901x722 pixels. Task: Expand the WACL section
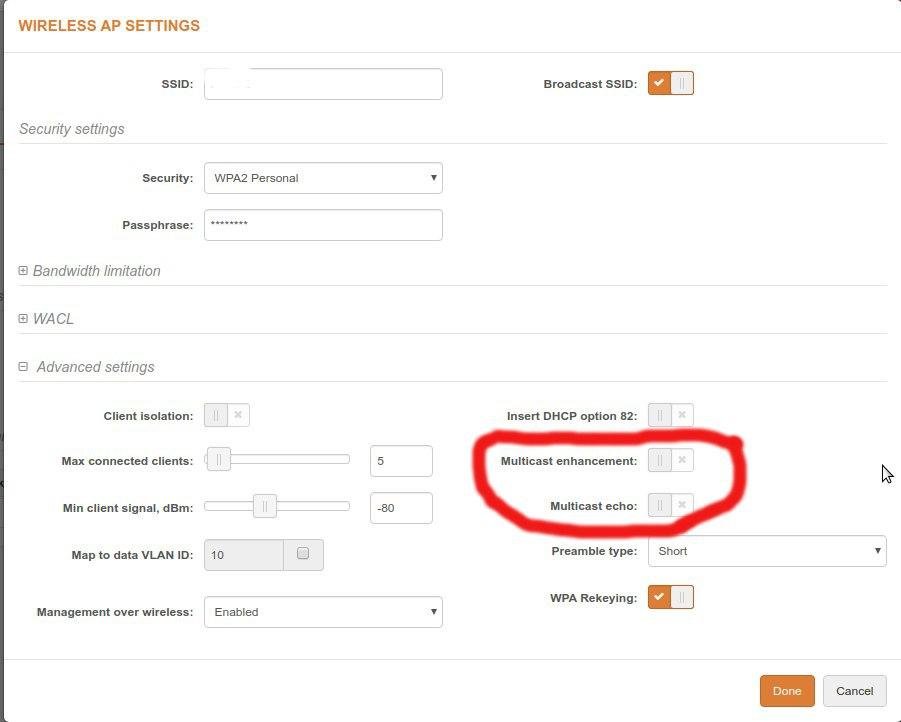pyautogui.click(x=24, y=319)
